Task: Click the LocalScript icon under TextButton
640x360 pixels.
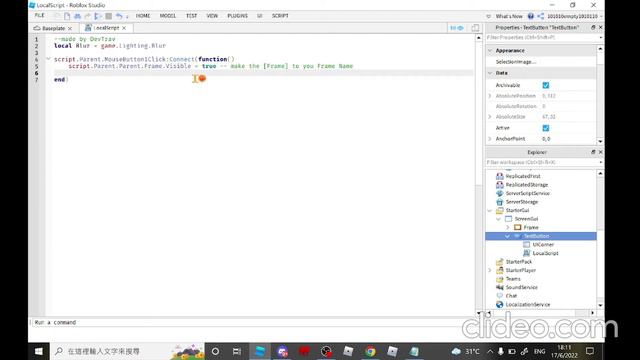Action: [527, 253]
